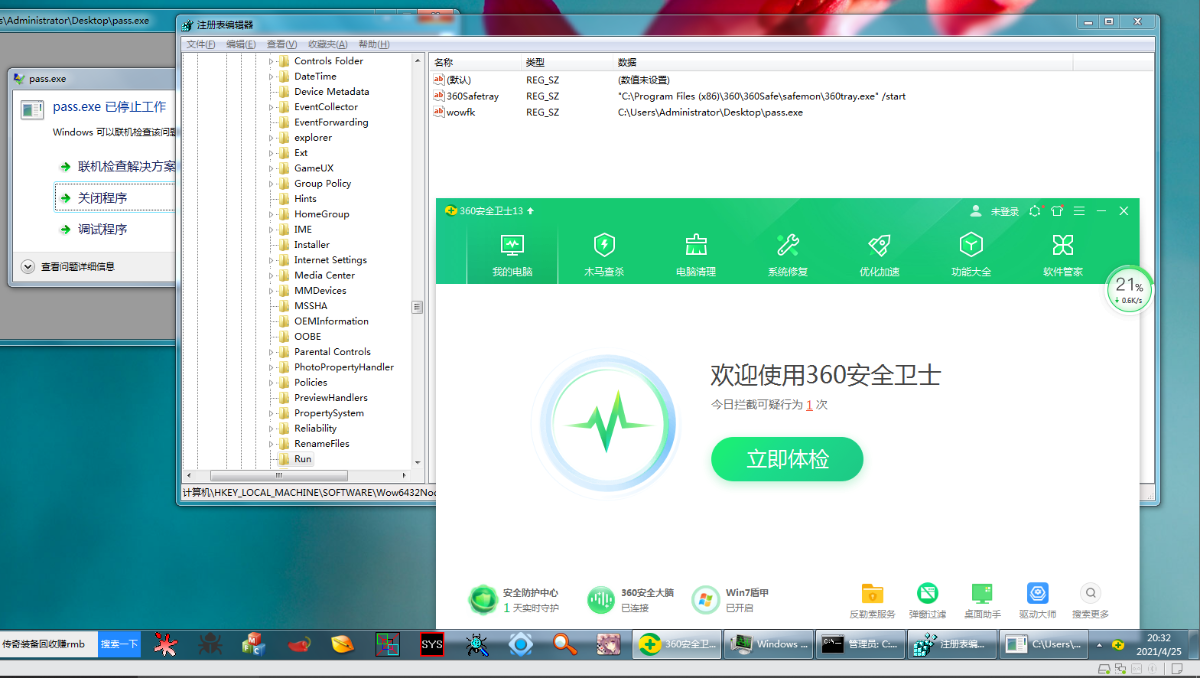Expand the Media Center registry key
Screen dimensions: 1200x678
tap(271, 275)
